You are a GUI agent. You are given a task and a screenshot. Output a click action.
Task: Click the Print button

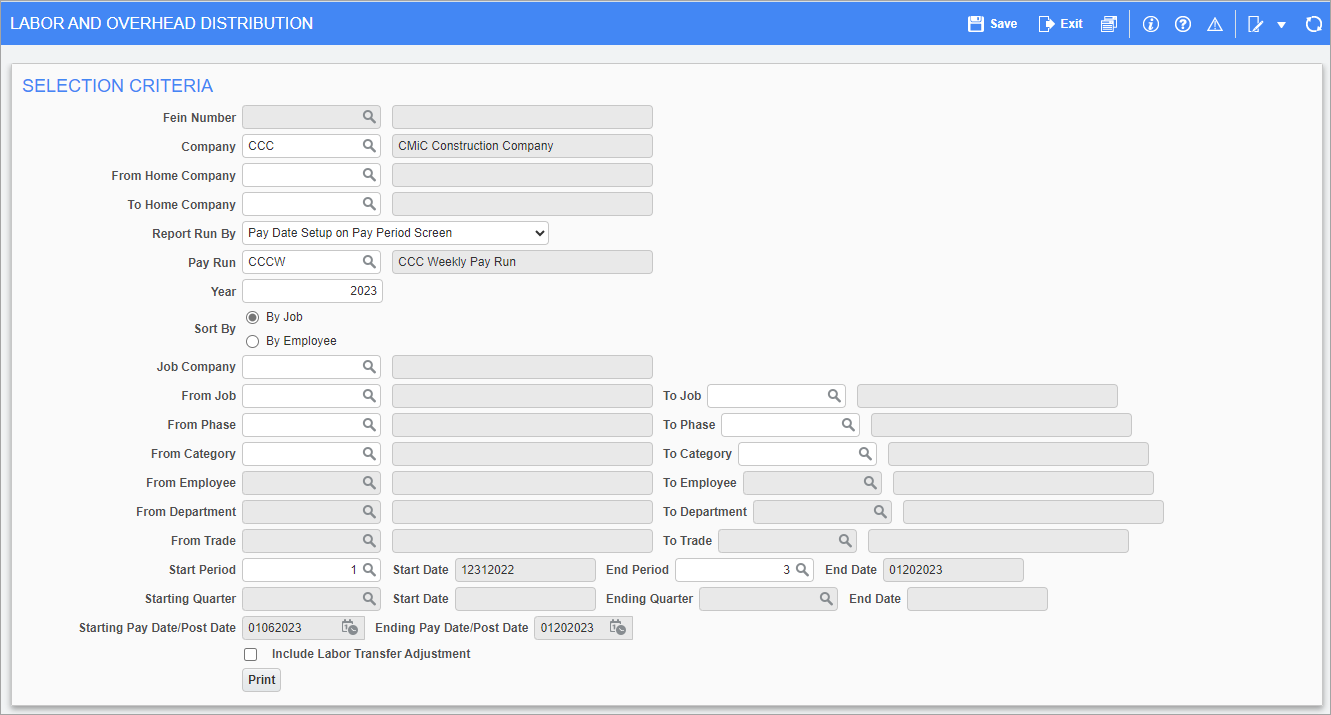coord(262,680)
